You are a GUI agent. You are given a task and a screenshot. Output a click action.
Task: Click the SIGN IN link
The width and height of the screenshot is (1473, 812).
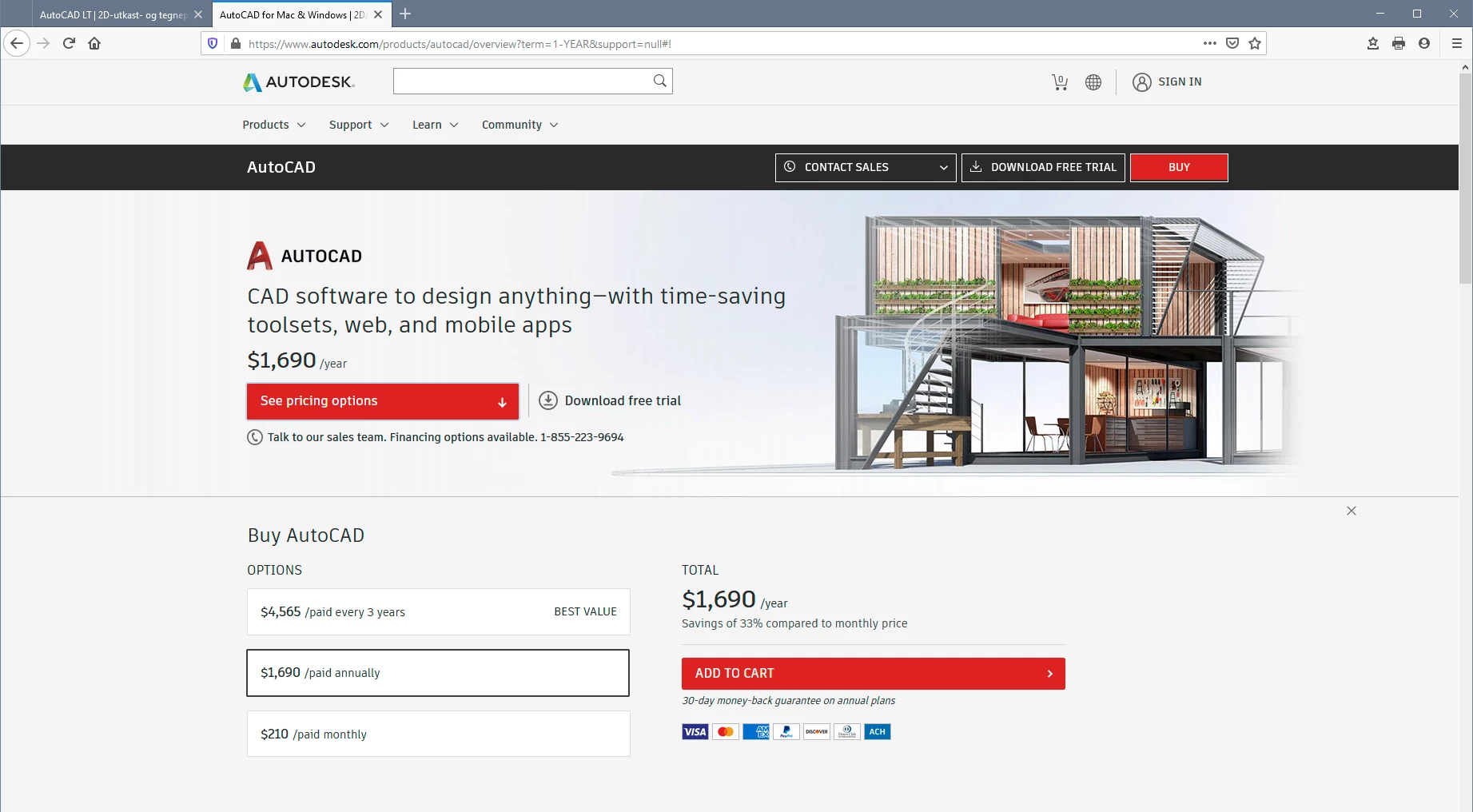coord(1180,82)
